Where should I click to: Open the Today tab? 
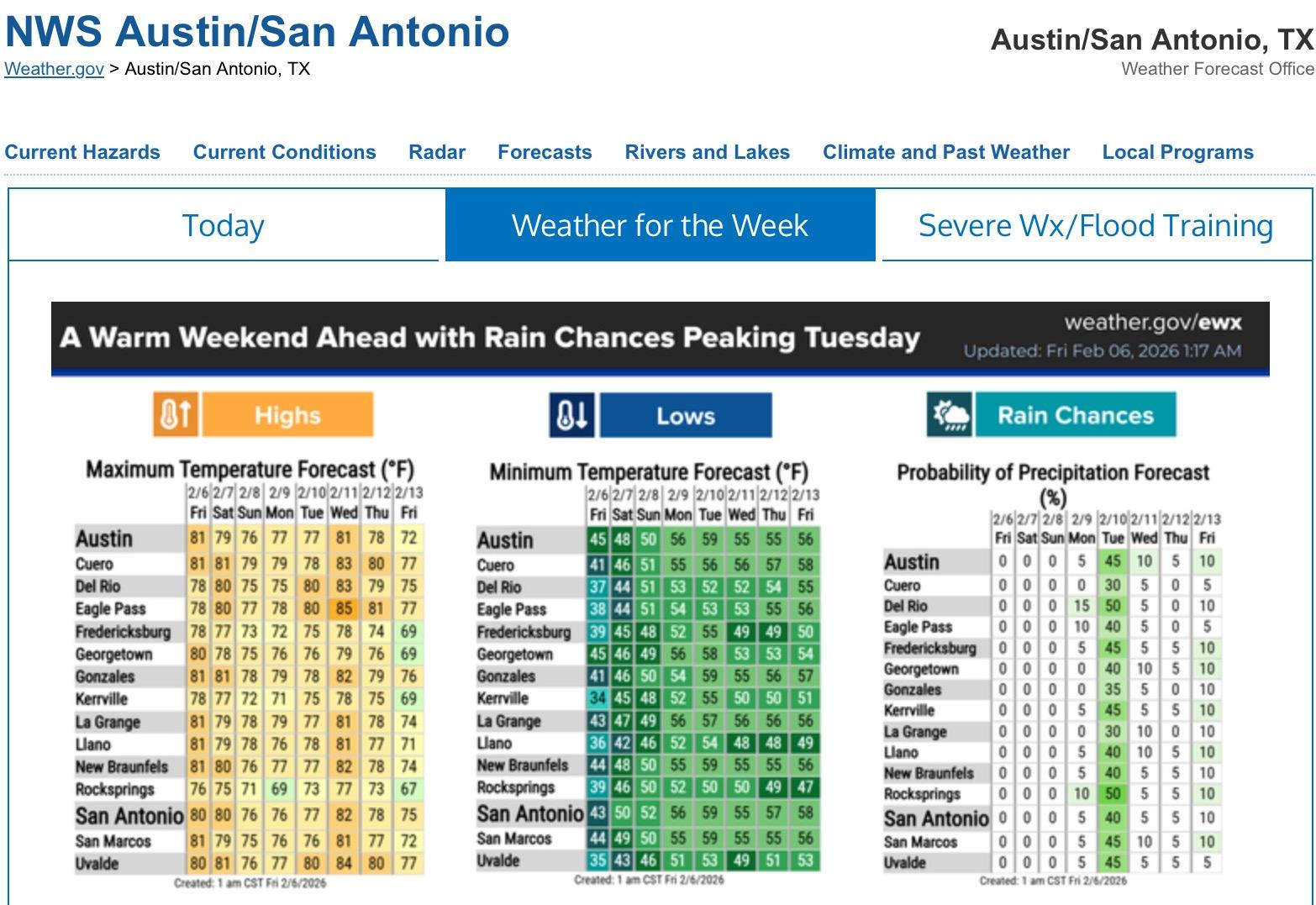pyautogui.click(x=224, y=225)
